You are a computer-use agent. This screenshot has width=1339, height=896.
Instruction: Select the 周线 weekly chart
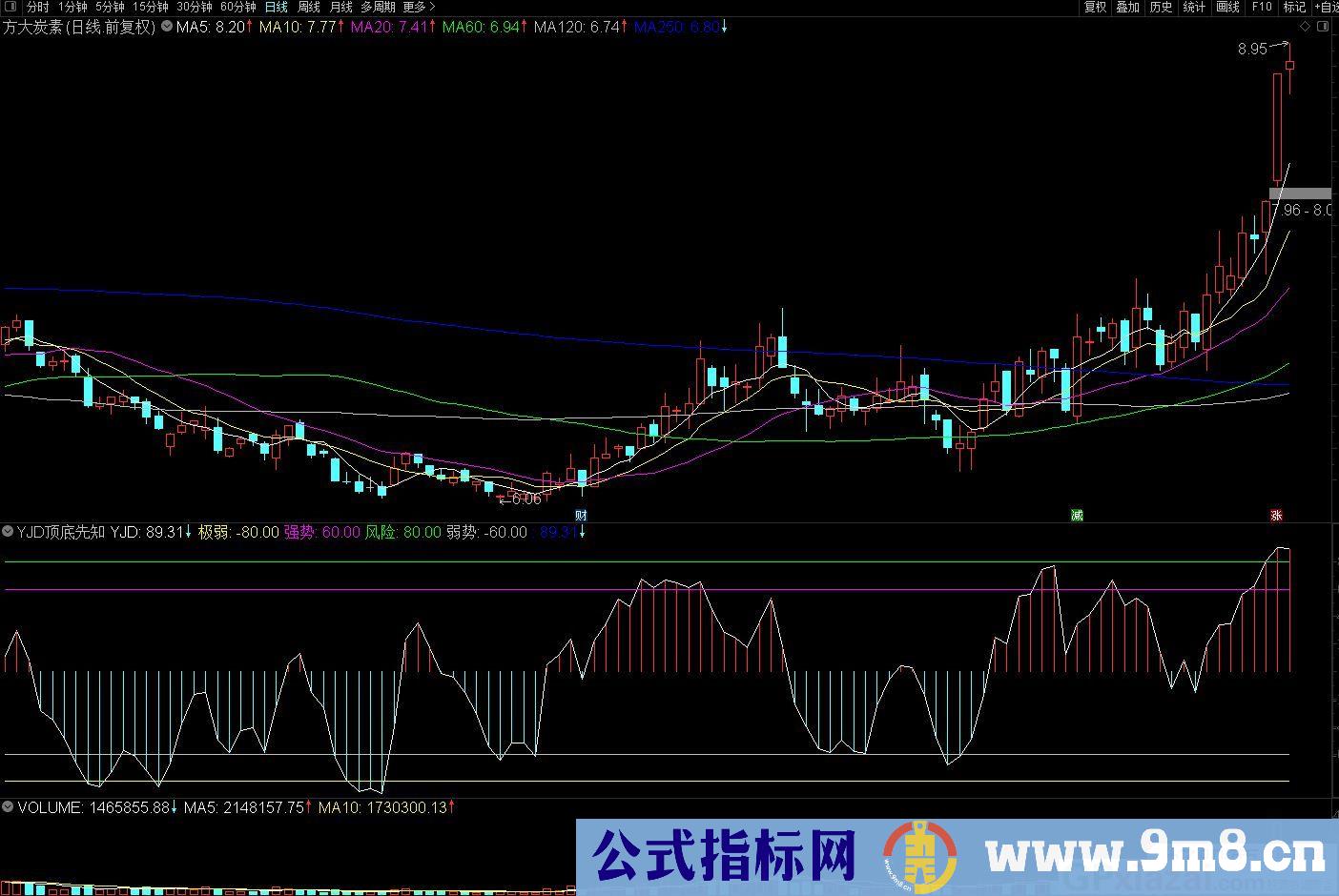pyautogui.click(x=309, y=7)
